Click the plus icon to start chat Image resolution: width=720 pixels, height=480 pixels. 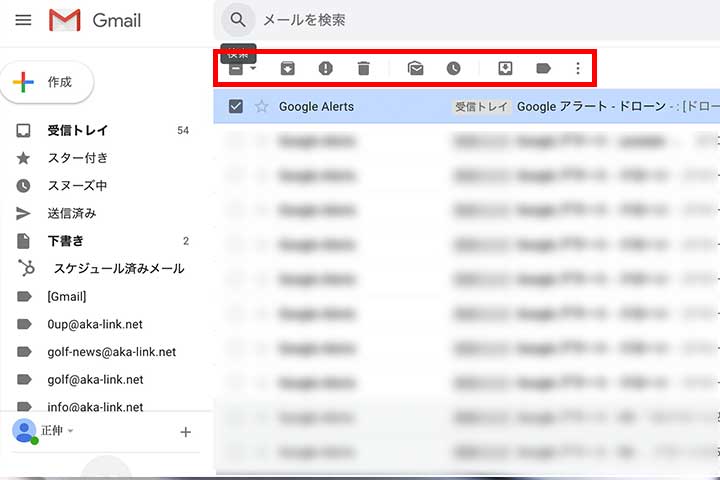click(186, 432)
